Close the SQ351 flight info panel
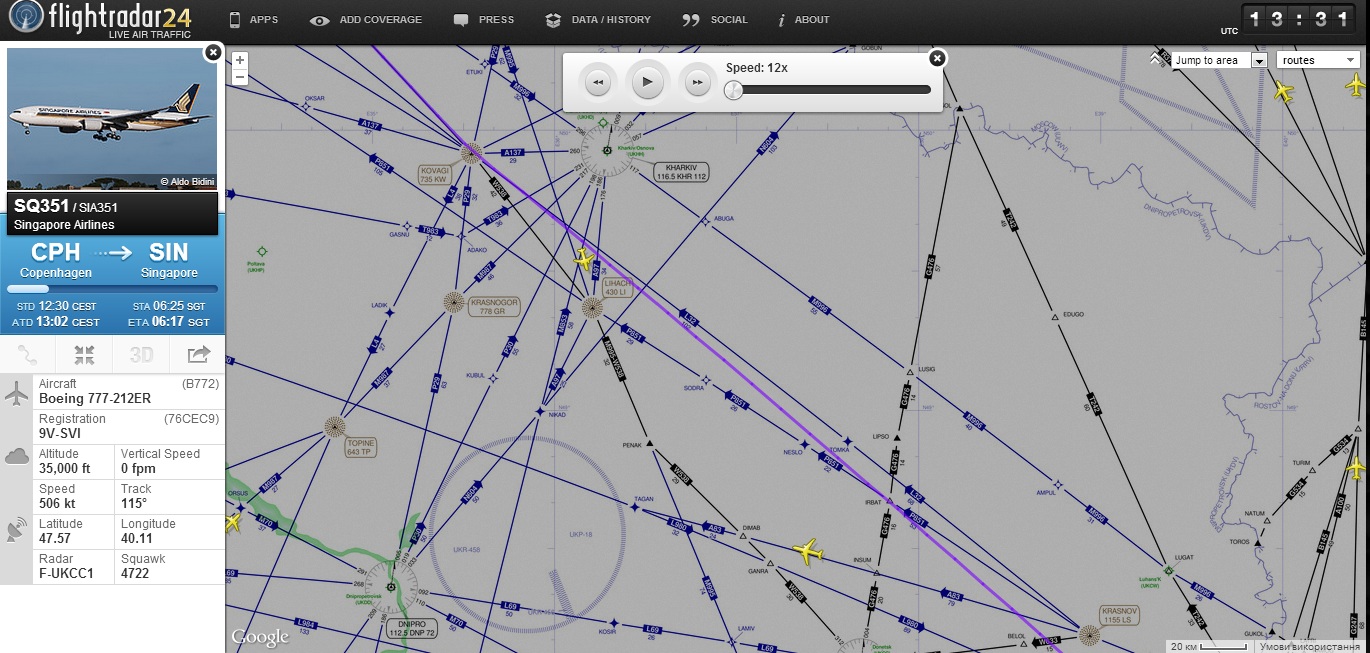Viewport: 1370px width, 653px height. (212, 53)
